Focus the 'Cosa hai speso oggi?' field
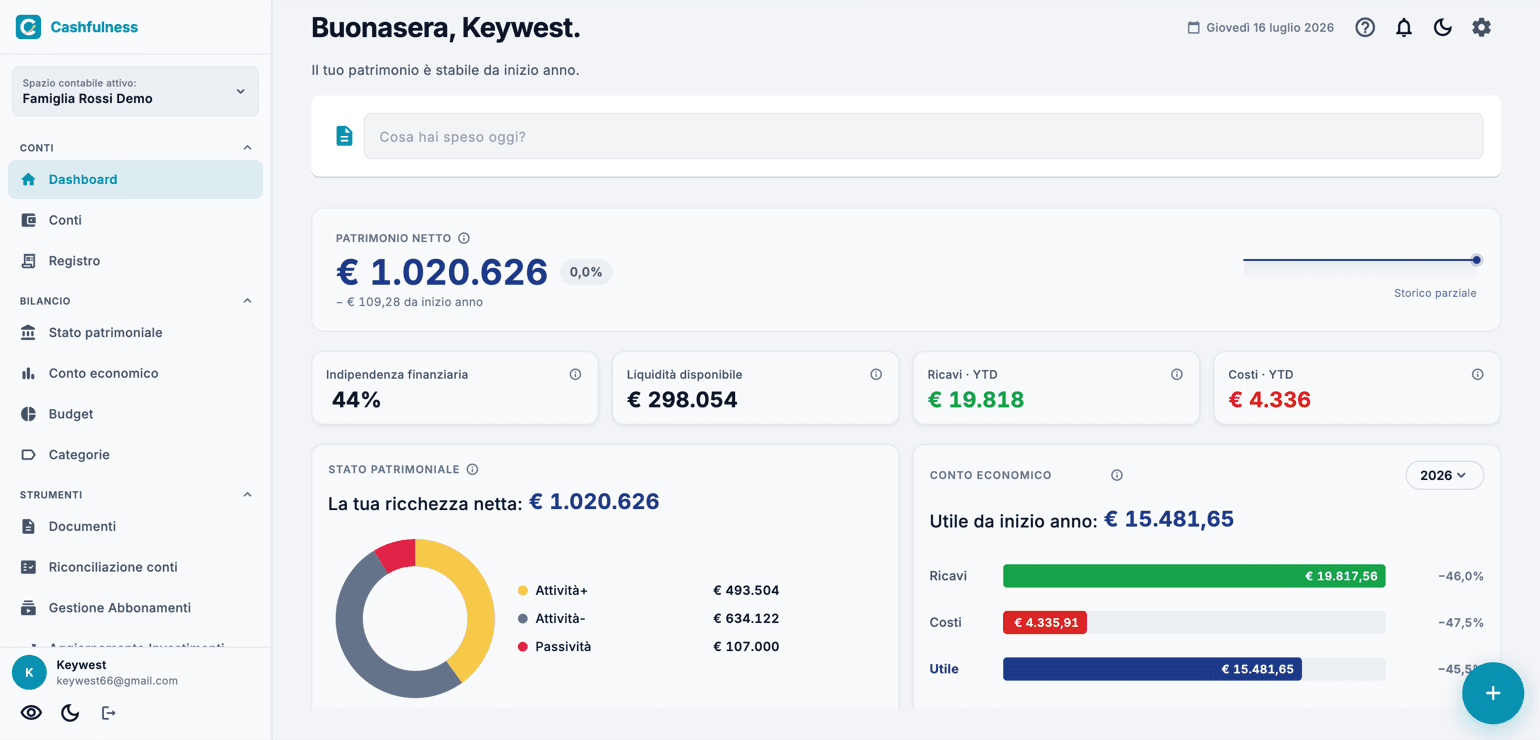The height and width of the screenshot is (740, 1540). click(923, 136)
